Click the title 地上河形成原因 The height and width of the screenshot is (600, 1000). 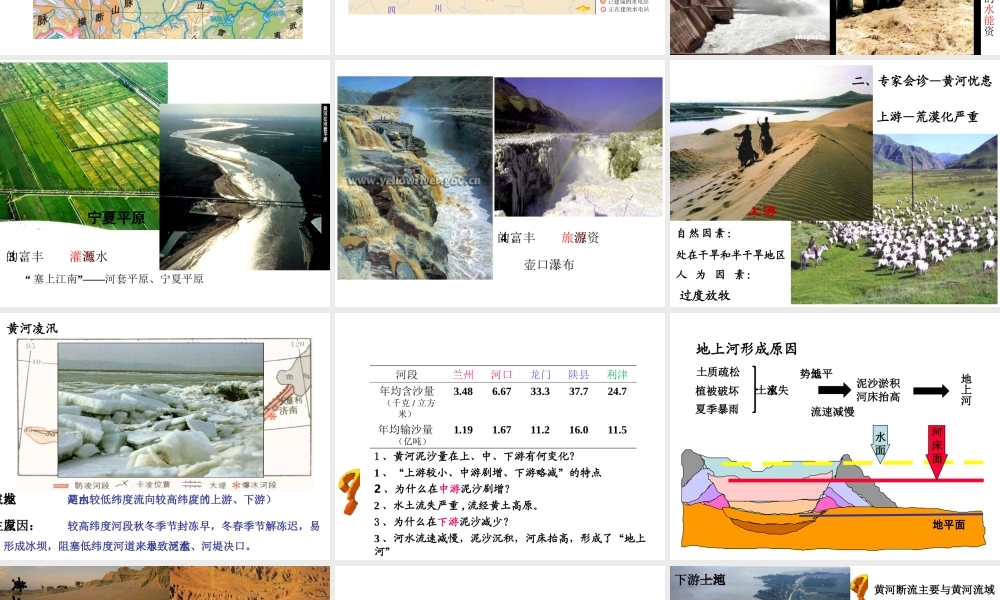tap(746, 349)
